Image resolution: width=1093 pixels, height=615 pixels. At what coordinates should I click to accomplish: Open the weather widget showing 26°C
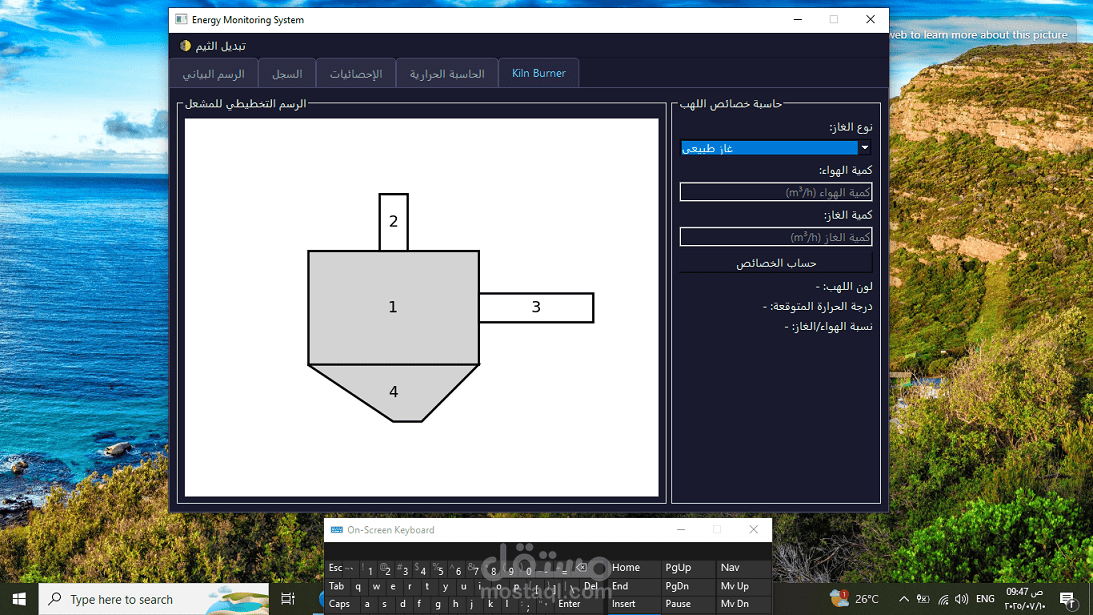(x=855, y=599)
